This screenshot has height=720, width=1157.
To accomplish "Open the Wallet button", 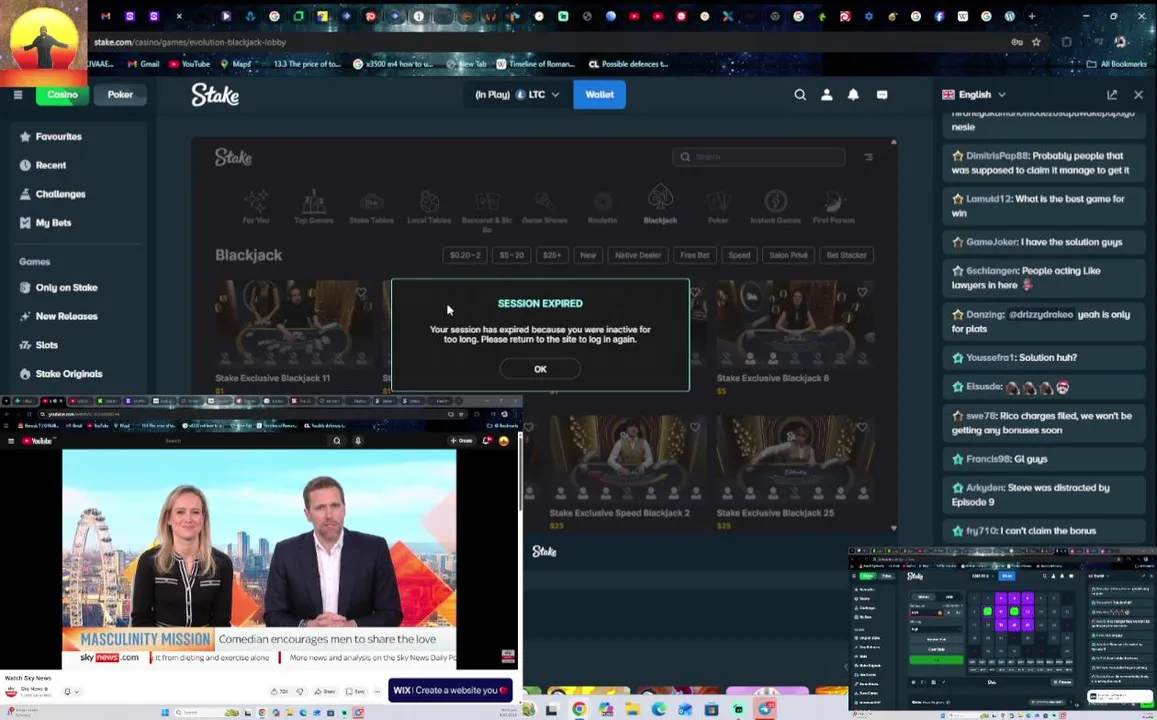I will 599,94.
